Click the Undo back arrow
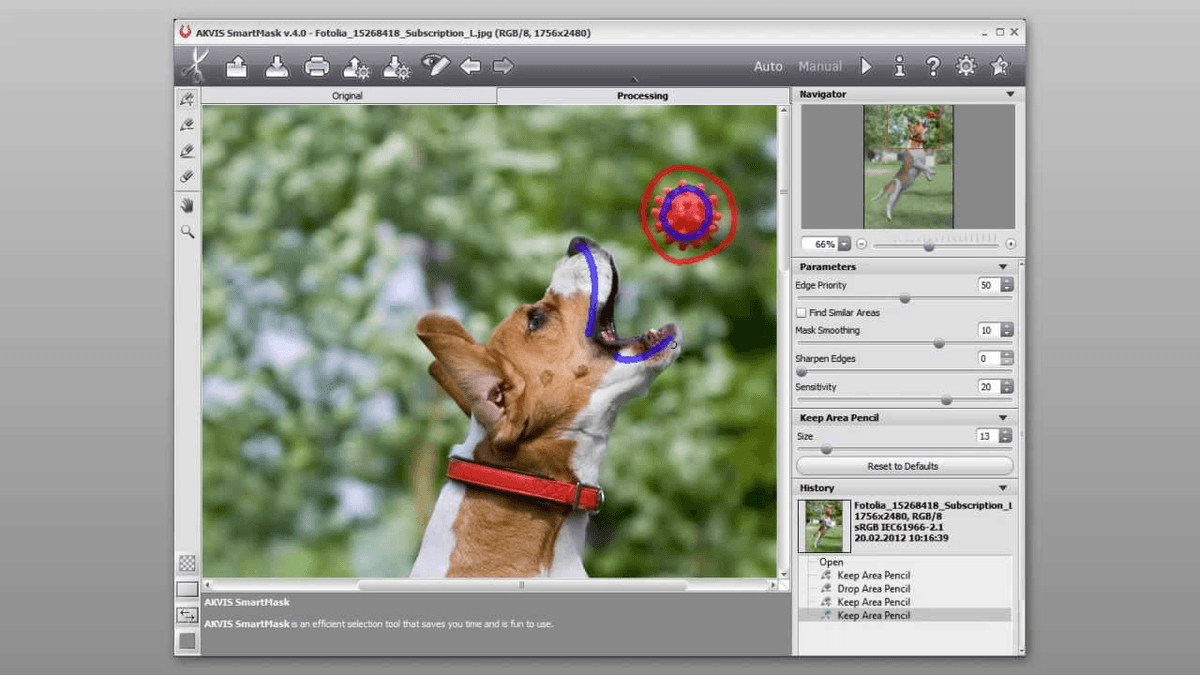 tap(470, 67)
